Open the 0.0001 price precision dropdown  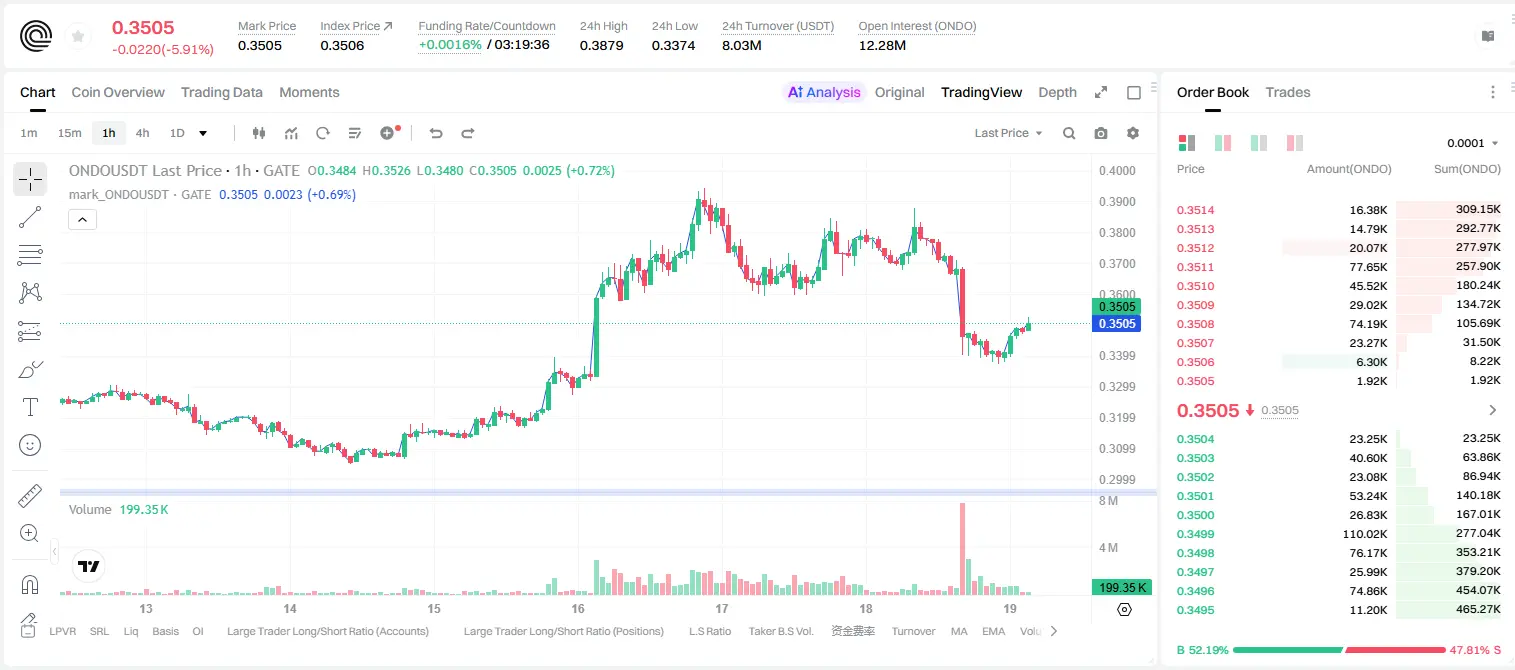coord(1473,143)
